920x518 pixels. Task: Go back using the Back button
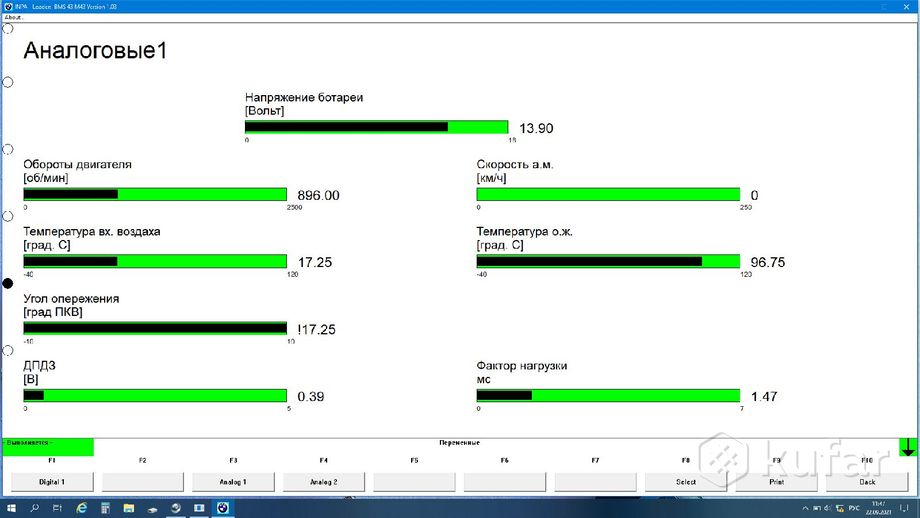pos(866,481)
